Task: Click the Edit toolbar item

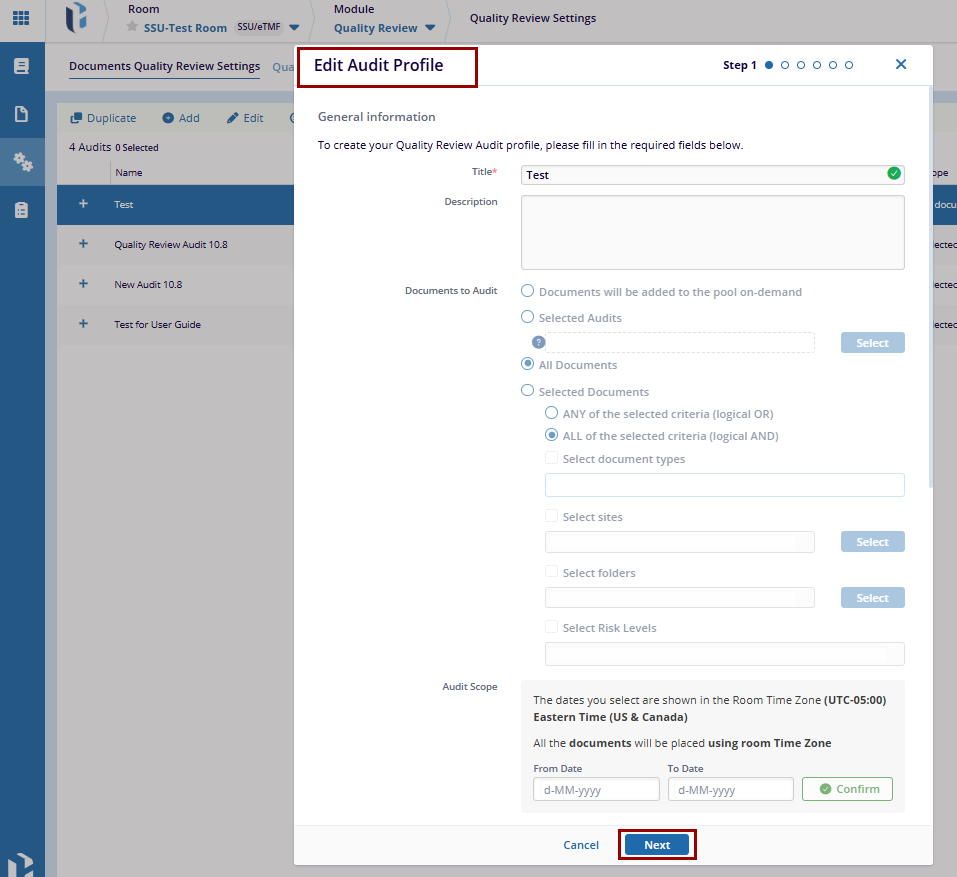Action: click(245, 118)
